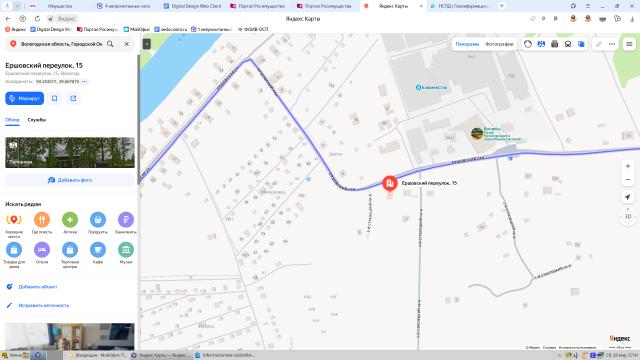Screen dimensions: 640x360
Task: Go back in browser
Action: coord(8,19)
